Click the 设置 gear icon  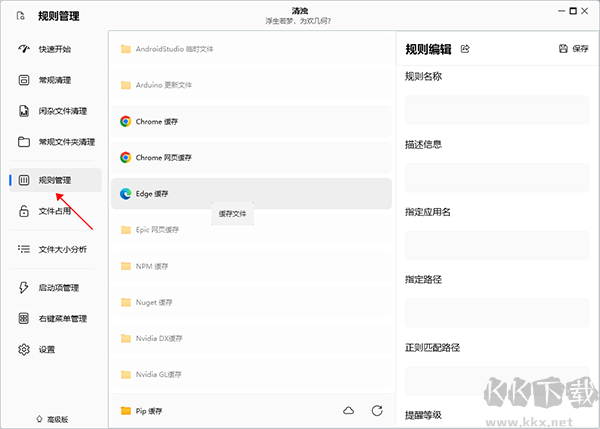24,349
